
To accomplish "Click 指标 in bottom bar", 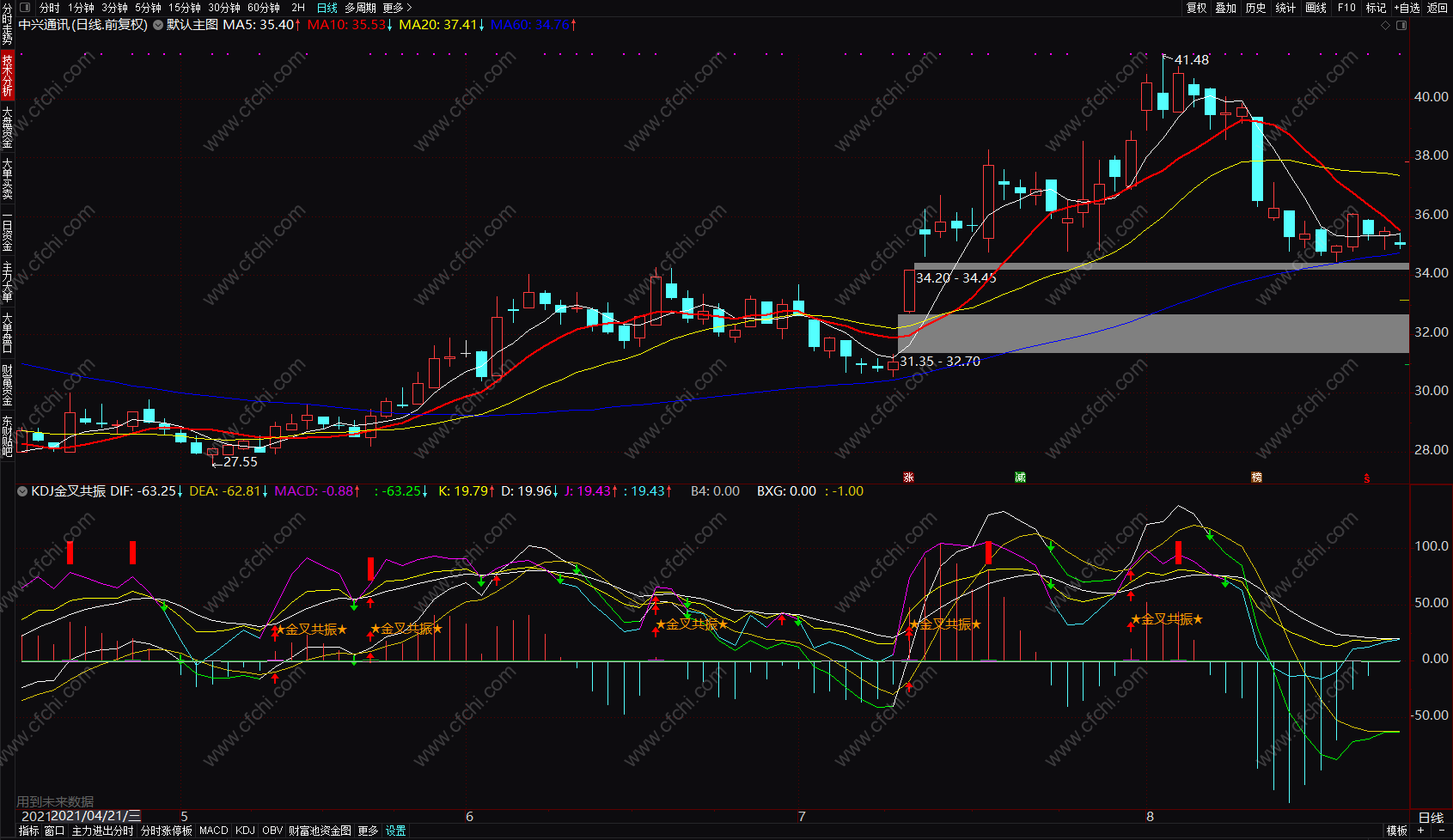I will pyautogui.click(x=28, y=831).
